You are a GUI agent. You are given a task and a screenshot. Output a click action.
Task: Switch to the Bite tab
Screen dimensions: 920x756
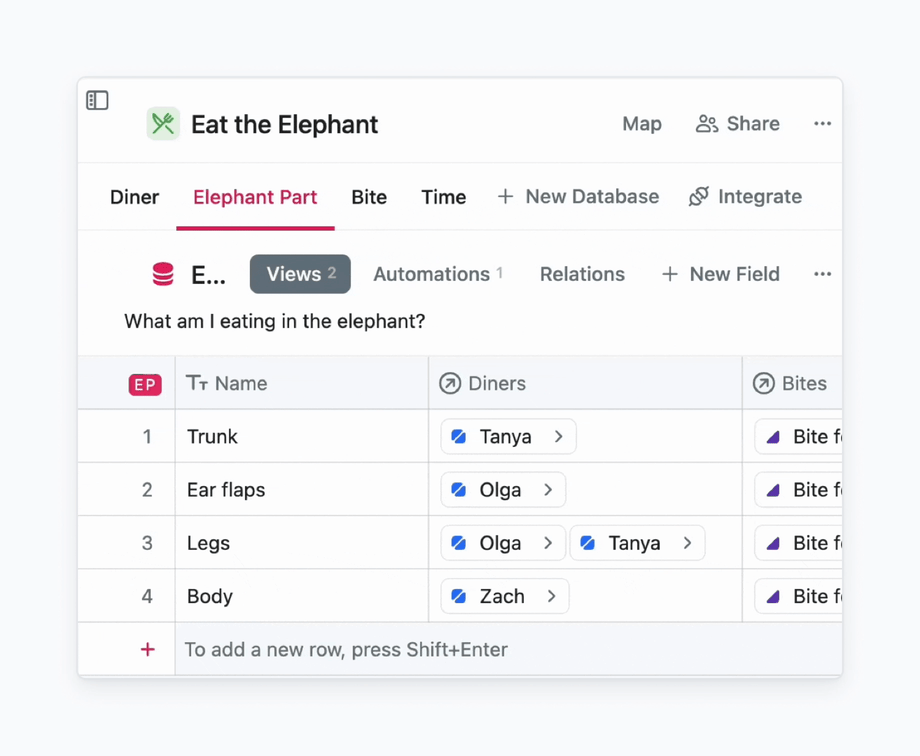coord(369,197)
